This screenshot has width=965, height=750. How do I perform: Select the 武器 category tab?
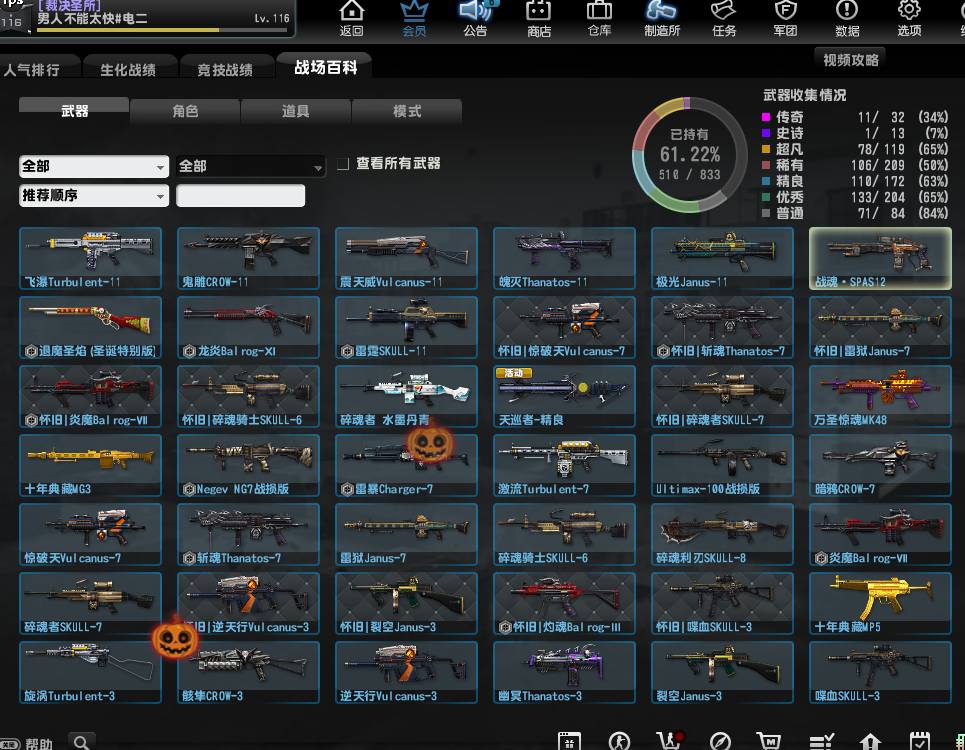pyautogui.click(x=74, y=111)
